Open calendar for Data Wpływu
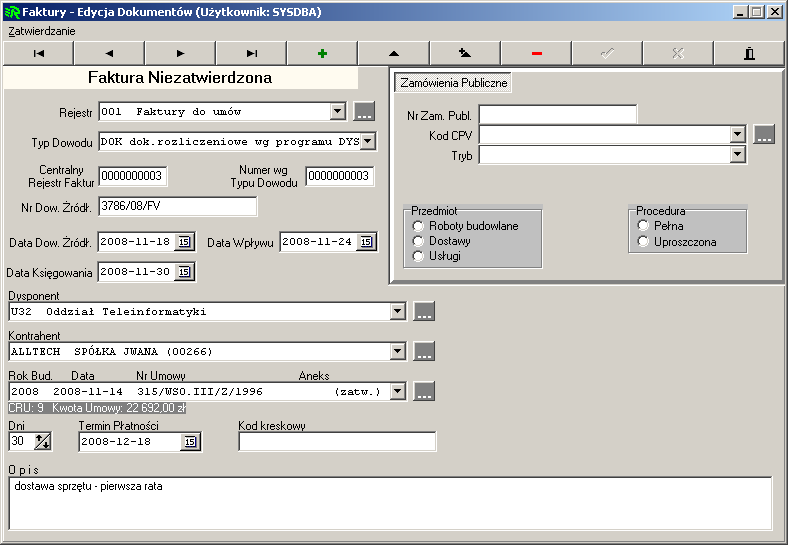The width and height of the screenshot is (788, 545). coord(366,242)
